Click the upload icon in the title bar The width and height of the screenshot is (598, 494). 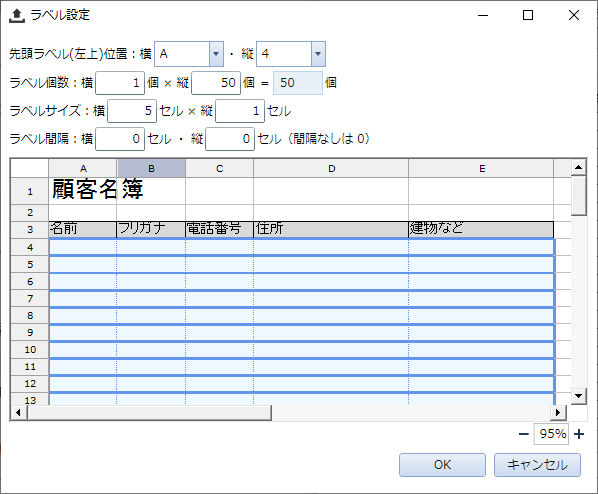[x=17, y=16]
